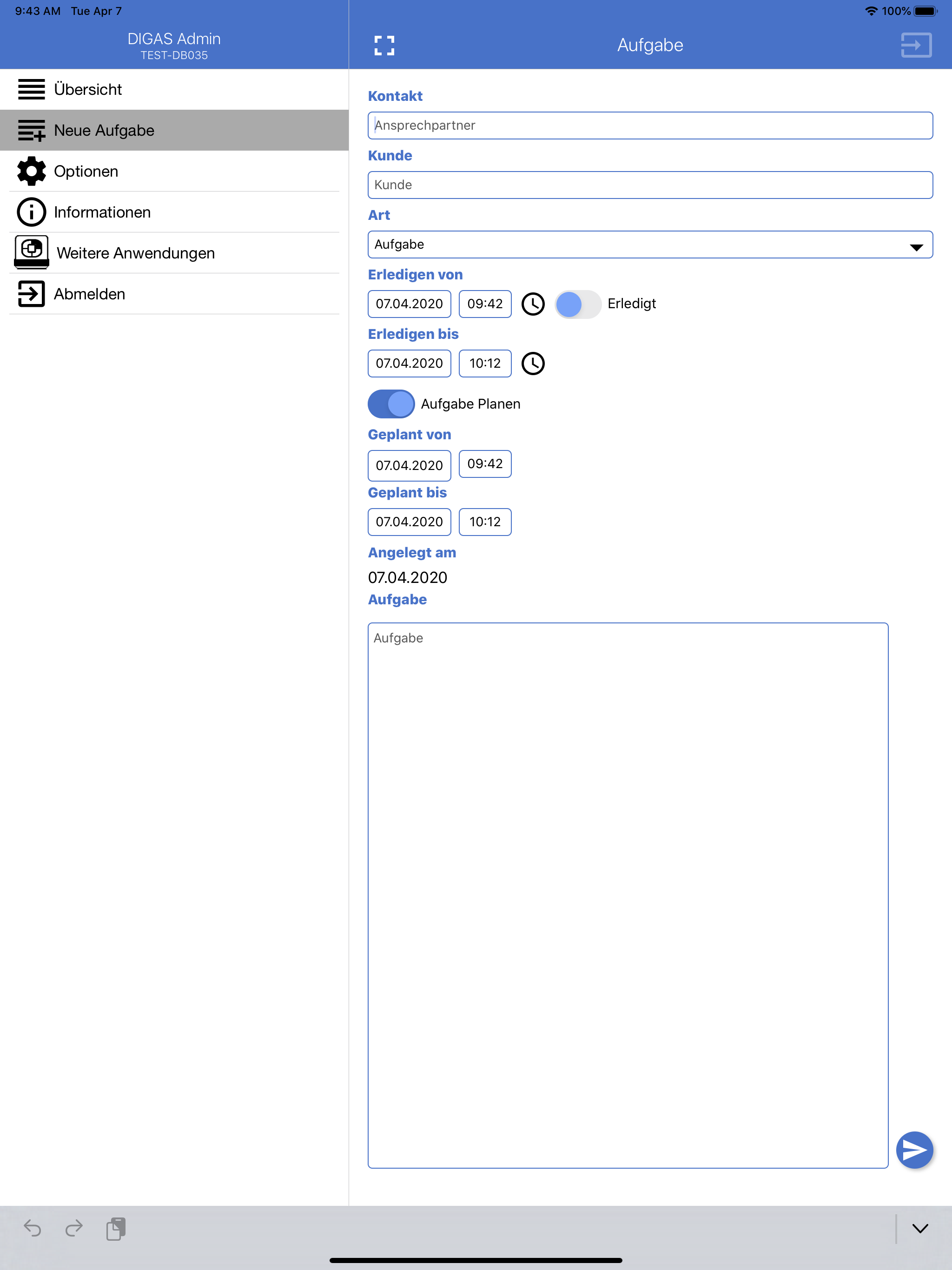
Task: Select the Geplant von time 09:42
Action: pyautogui.click(x=485, y=464)
